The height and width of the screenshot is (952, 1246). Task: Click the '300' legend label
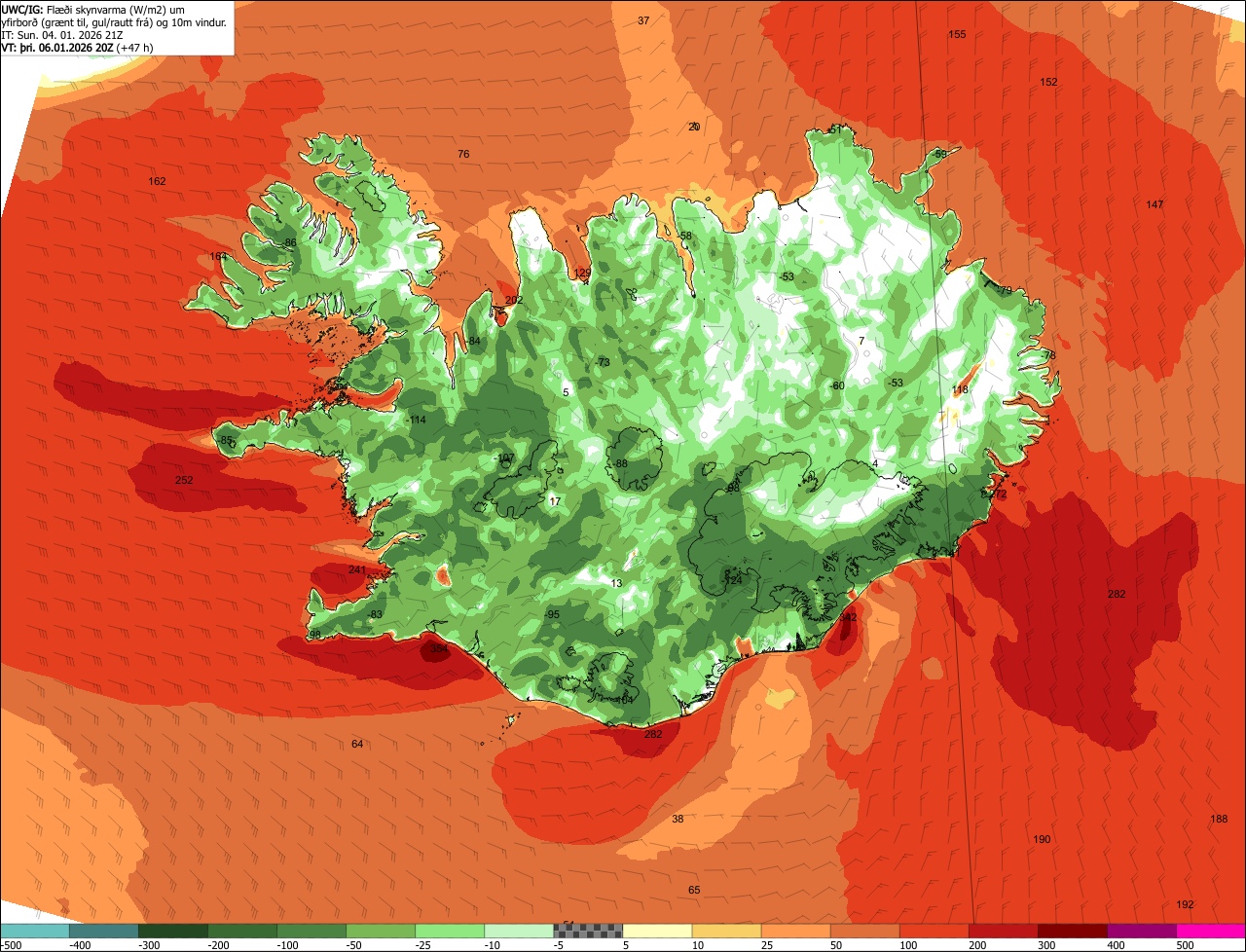click(1046, 944)
